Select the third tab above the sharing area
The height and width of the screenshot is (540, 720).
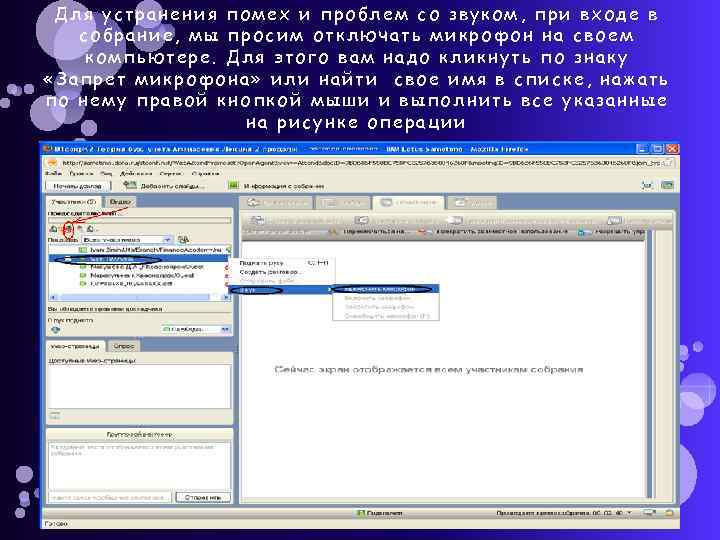click(x=408, y=202)
